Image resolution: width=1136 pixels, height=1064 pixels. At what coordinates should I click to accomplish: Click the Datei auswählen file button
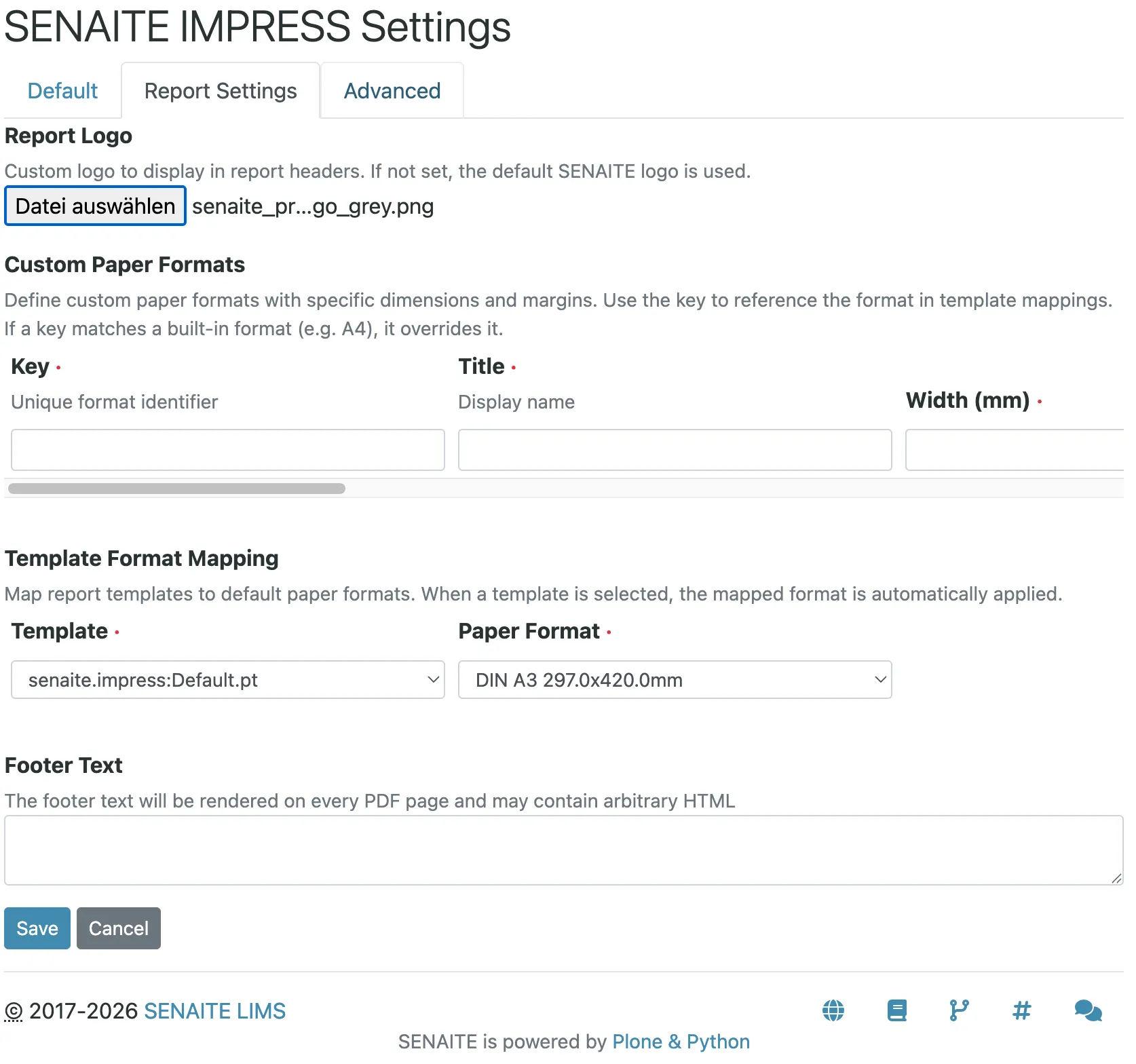tap(95, 206)
